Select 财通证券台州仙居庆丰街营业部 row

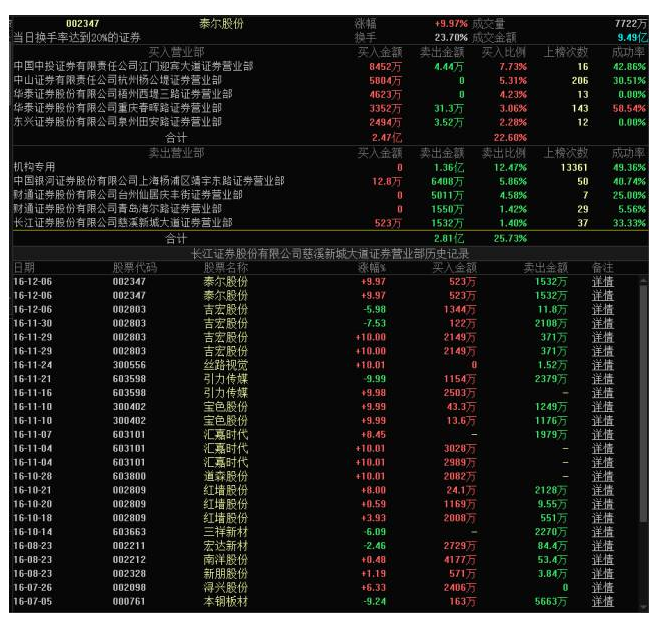click(x=330, y=195)
